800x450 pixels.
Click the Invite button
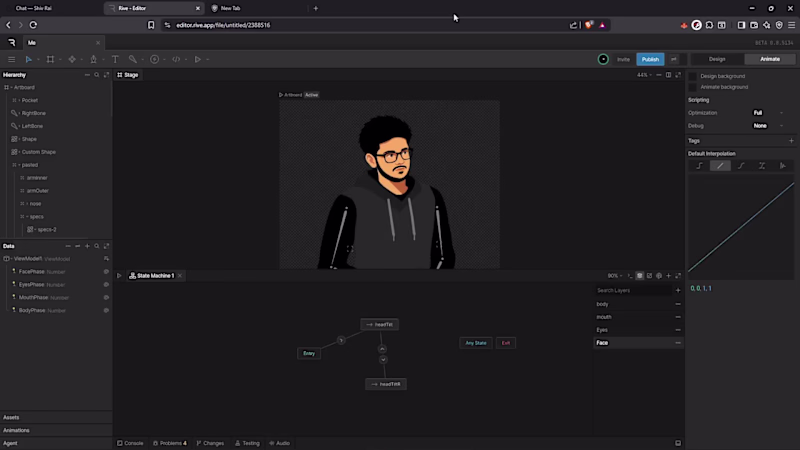pyautogui.click(x=623, y=59)
